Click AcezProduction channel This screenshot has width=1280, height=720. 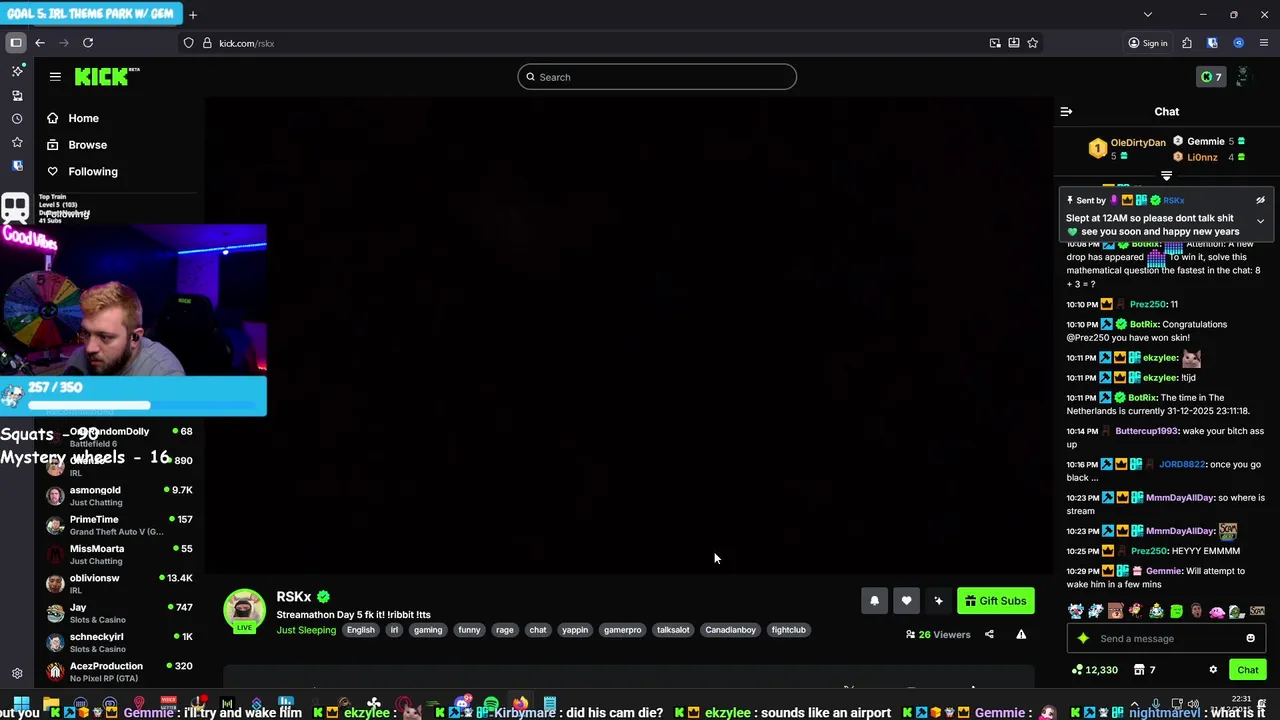click(118, 671)
